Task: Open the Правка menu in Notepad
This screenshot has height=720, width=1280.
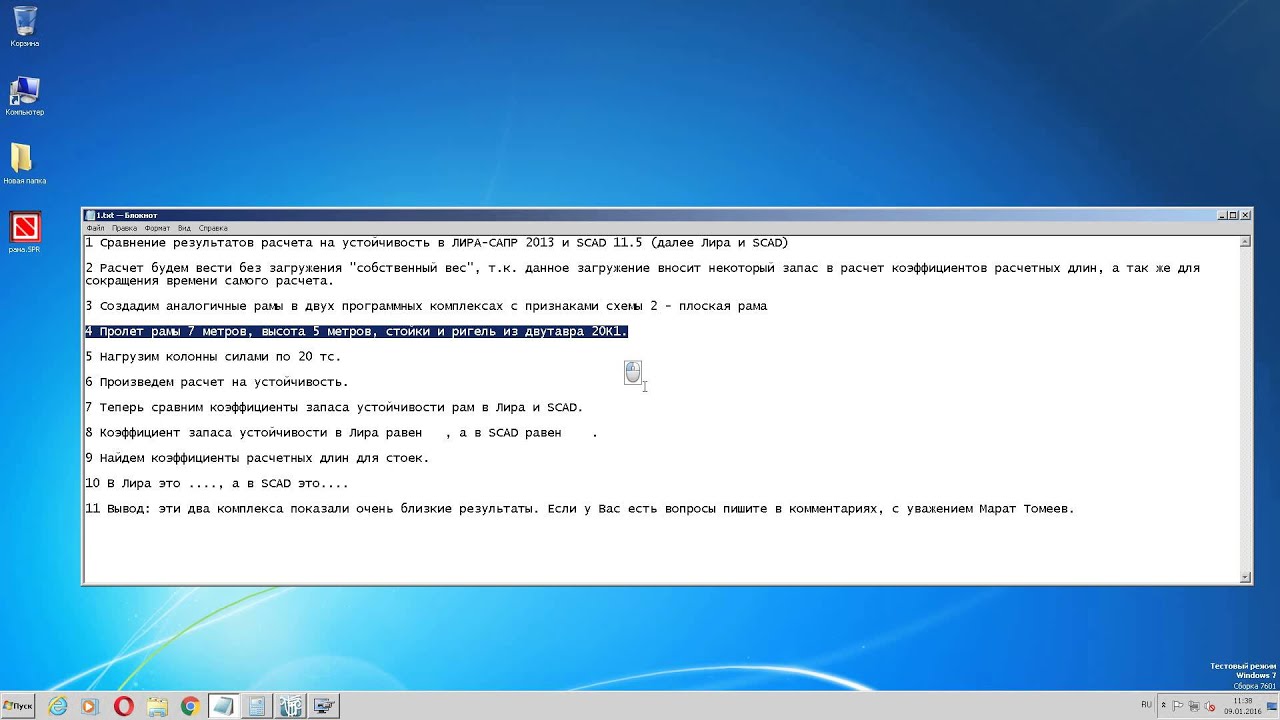Action: (125, 228)
